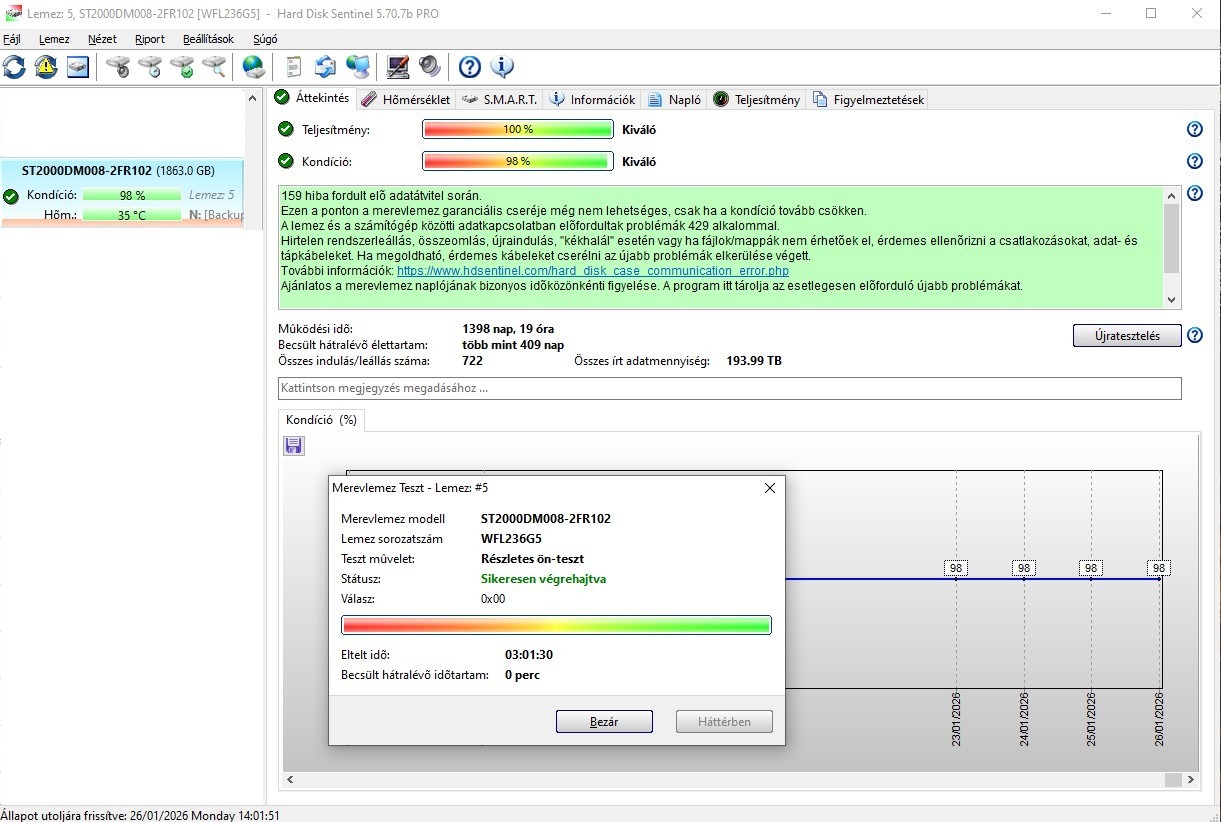
Task: Click the 1398 nap, 19 óra value
Action: pos(508,329)
